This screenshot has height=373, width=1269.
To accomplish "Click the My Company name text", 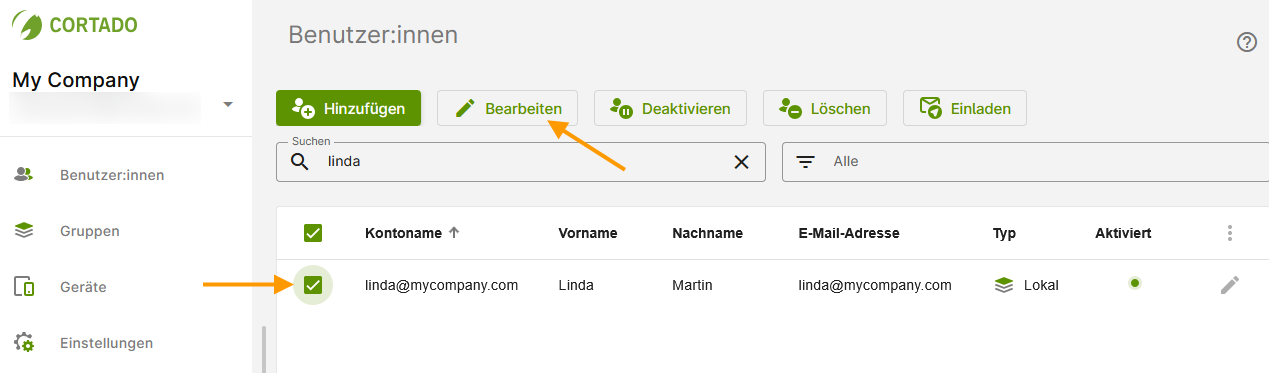I will (x=76, y=80).
